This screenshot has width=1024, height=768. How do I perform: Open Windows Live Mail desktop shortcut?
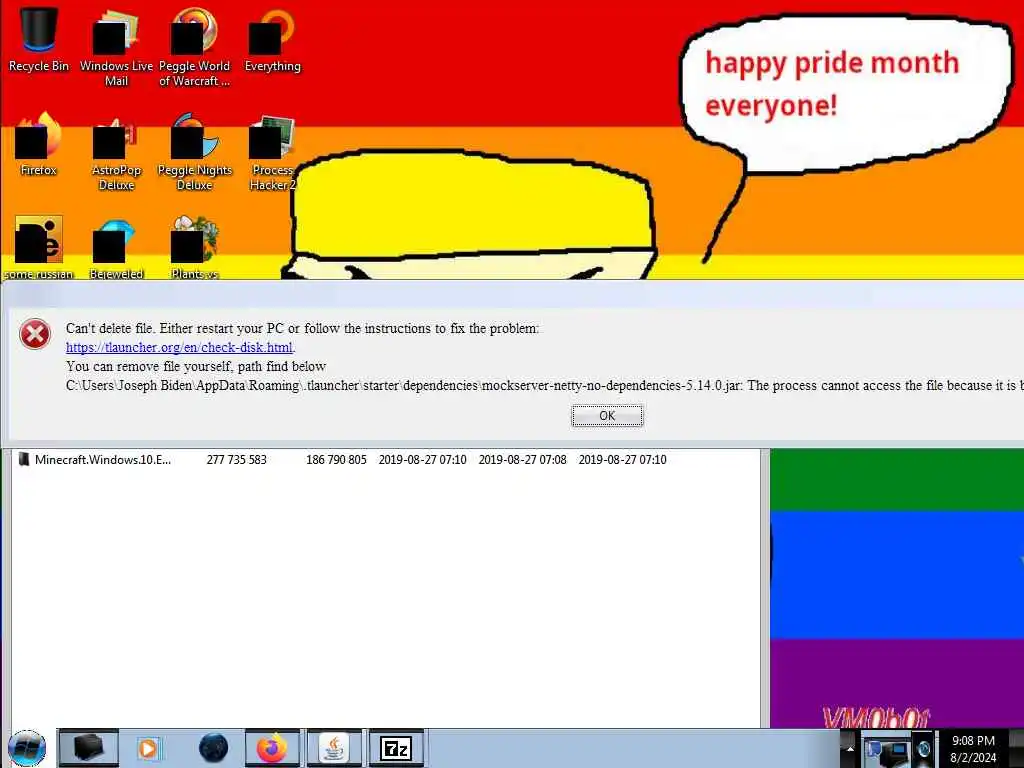116,47
